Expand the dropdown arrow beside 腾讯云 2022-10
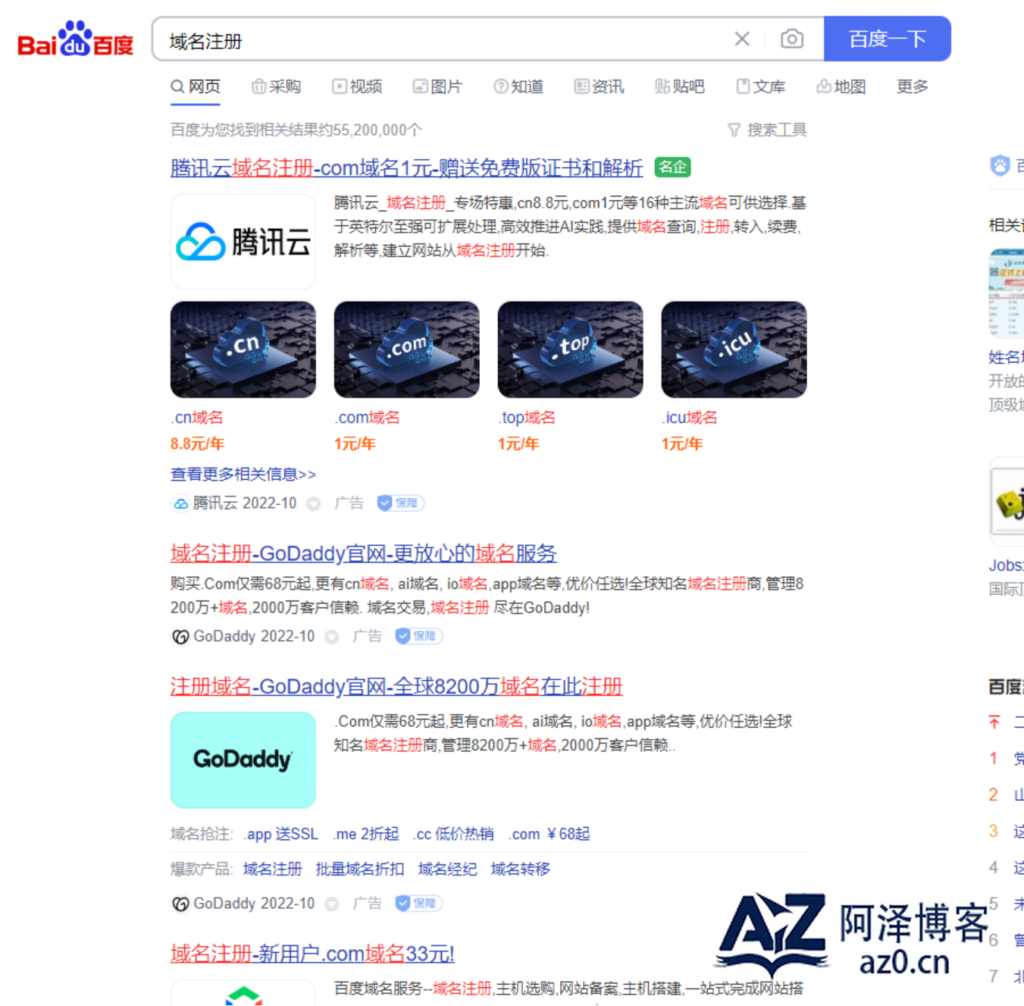The image size is (1024, 1006). point(314,504)
